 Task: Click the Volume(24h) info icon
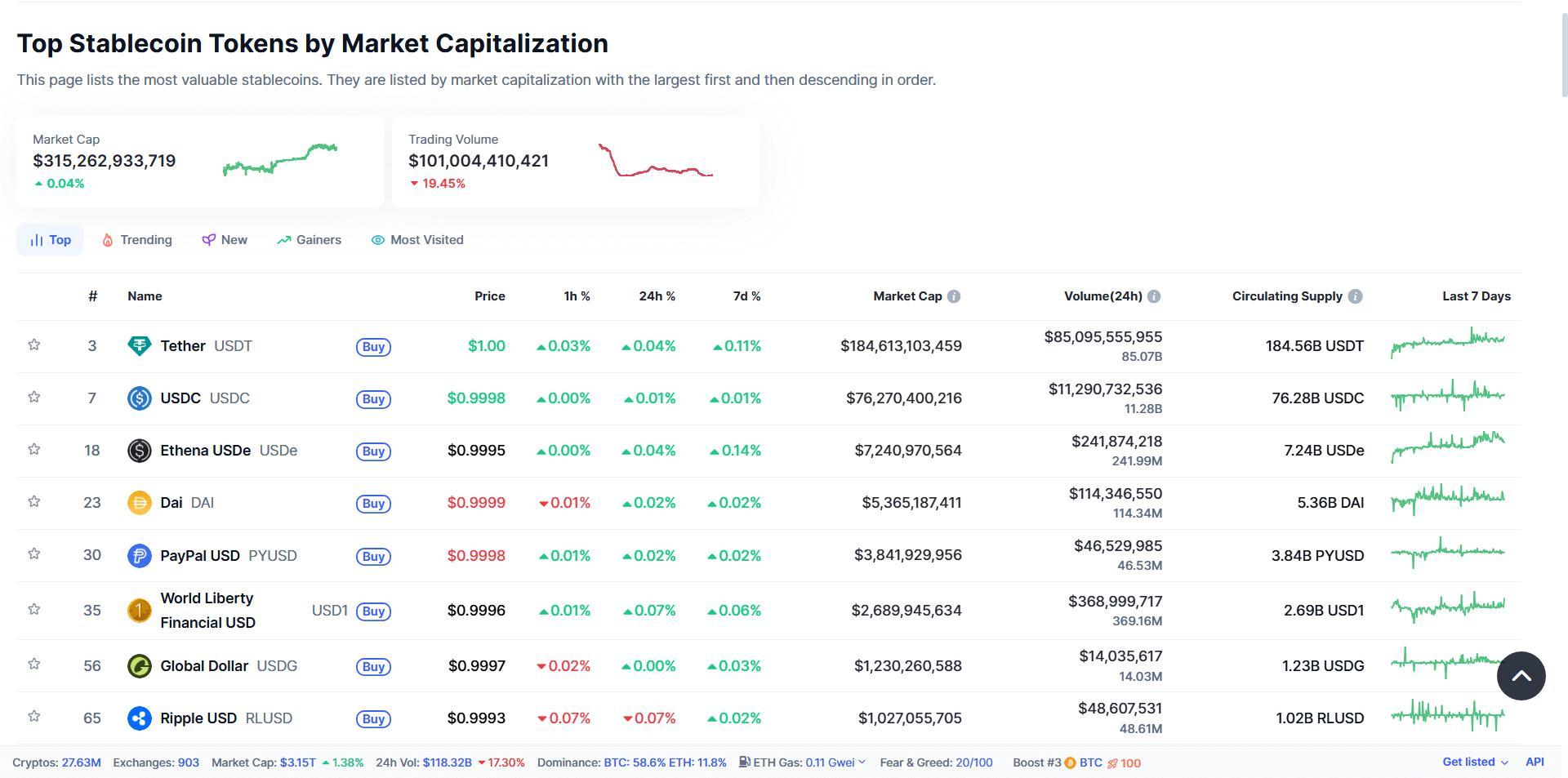coord(1154,296)
